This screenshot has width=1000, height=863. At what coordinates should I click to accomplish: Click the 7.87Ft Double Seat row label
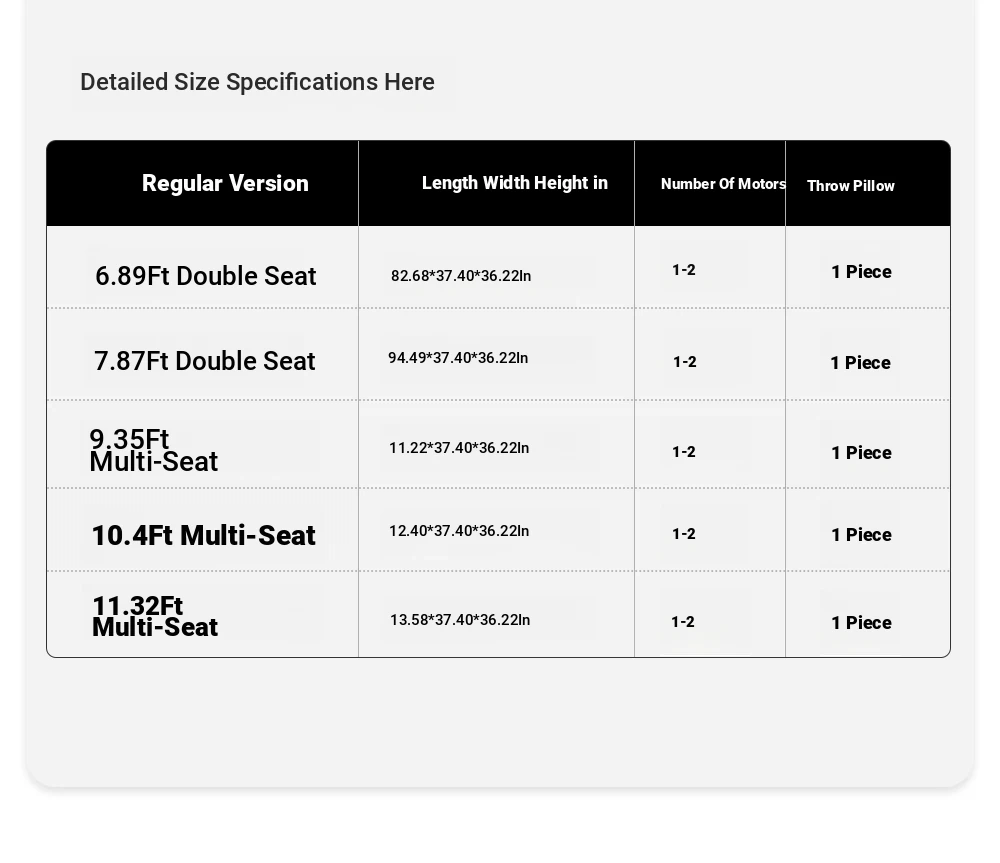point(205,361)
